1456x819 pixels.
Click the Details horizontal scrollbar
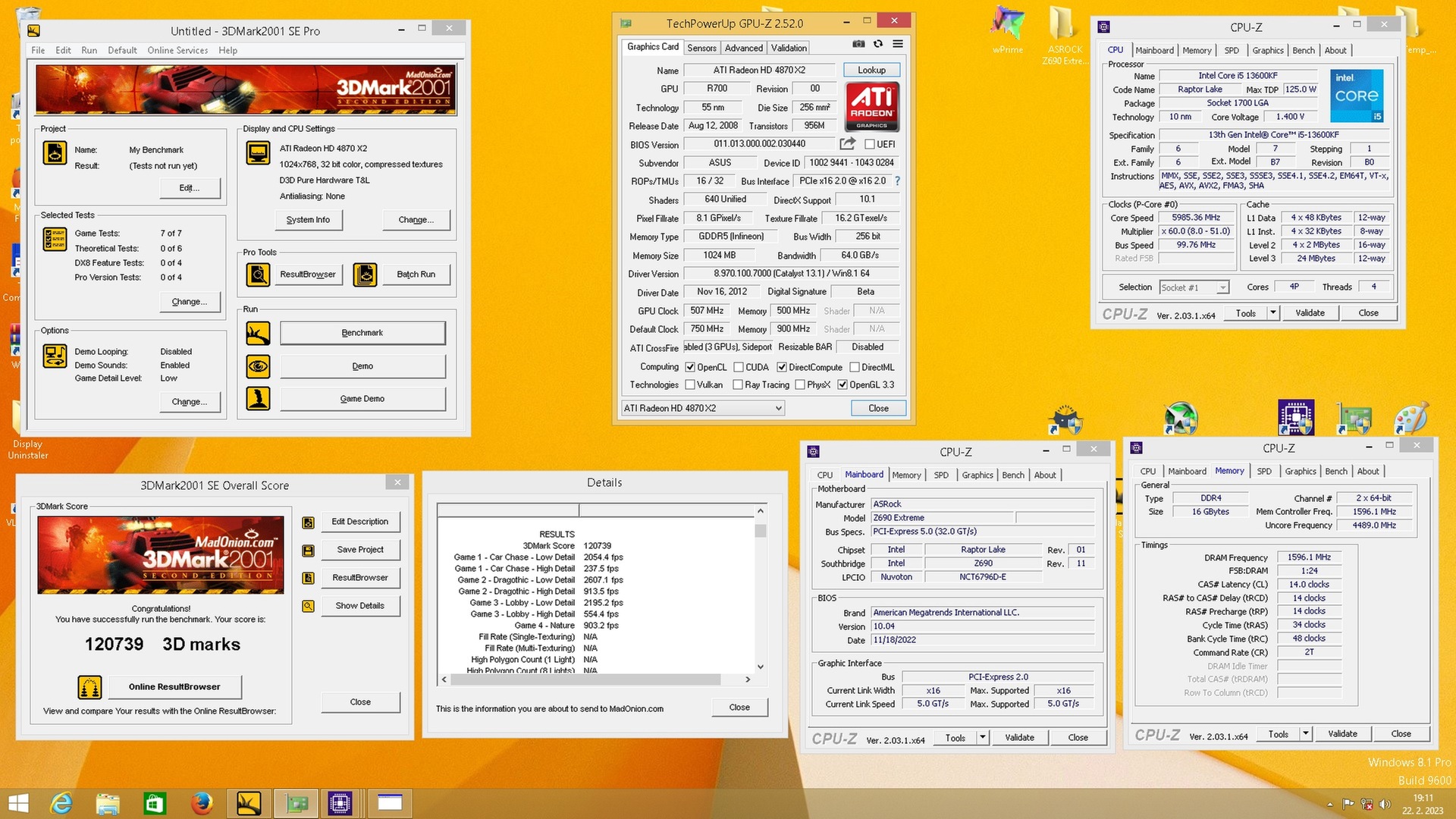click(x=595, y=679)
